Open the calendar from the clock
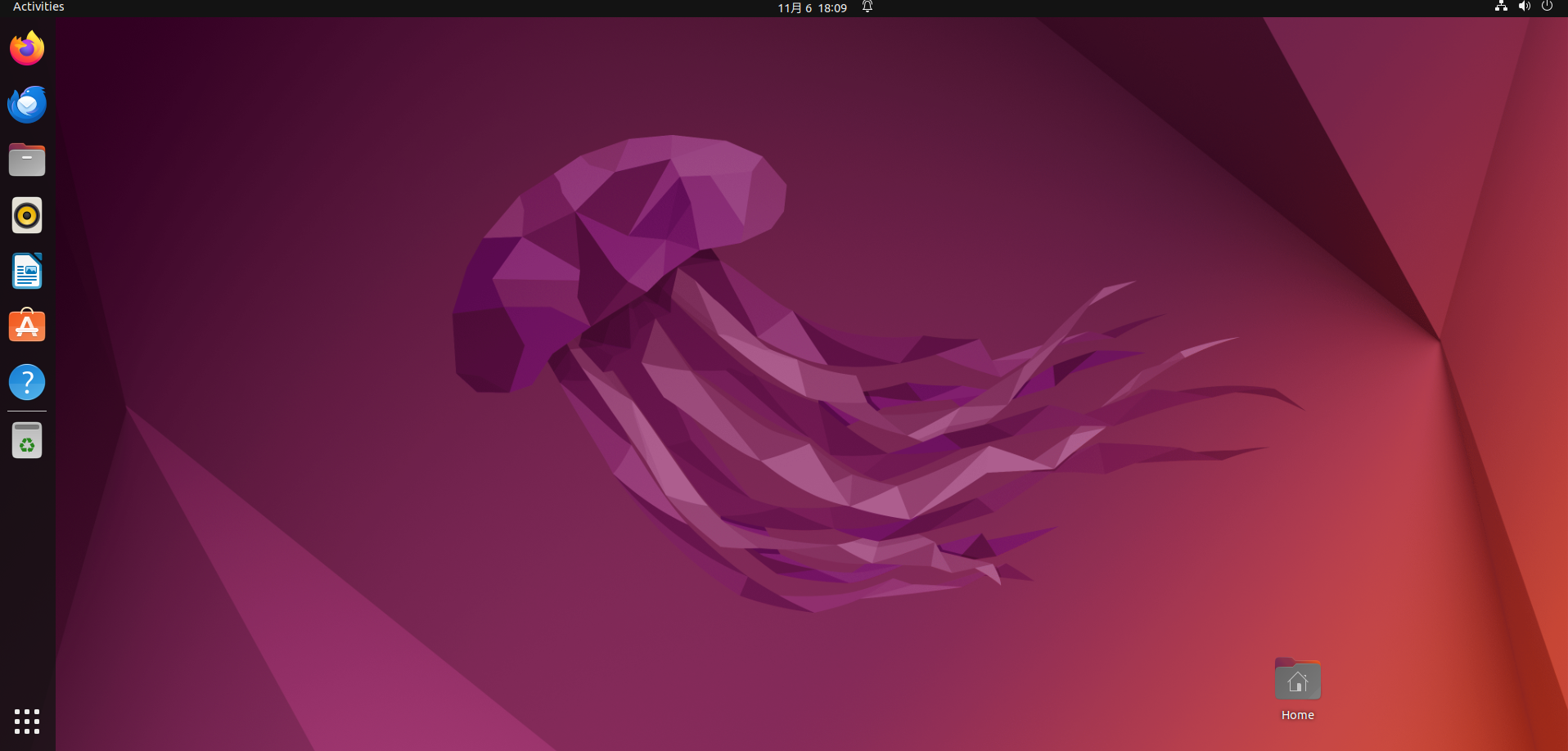The width and height of the screenshot is (1568, 751). [812, 7]
